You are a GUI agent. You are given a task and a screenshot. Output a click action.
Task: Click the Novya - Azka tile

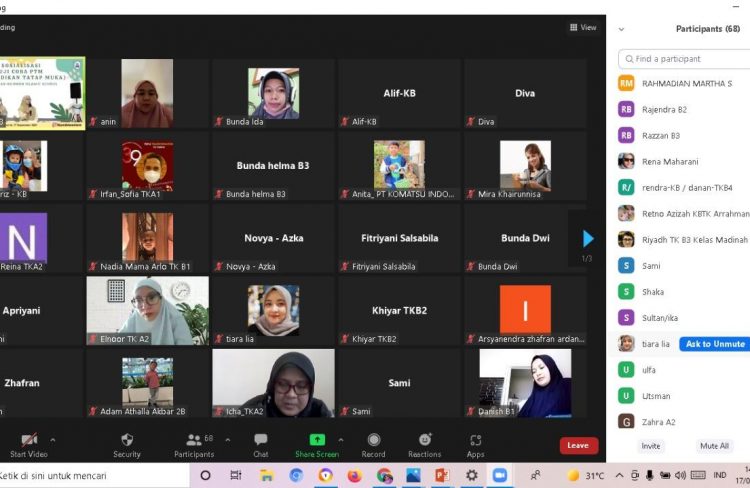pos(274,238)
